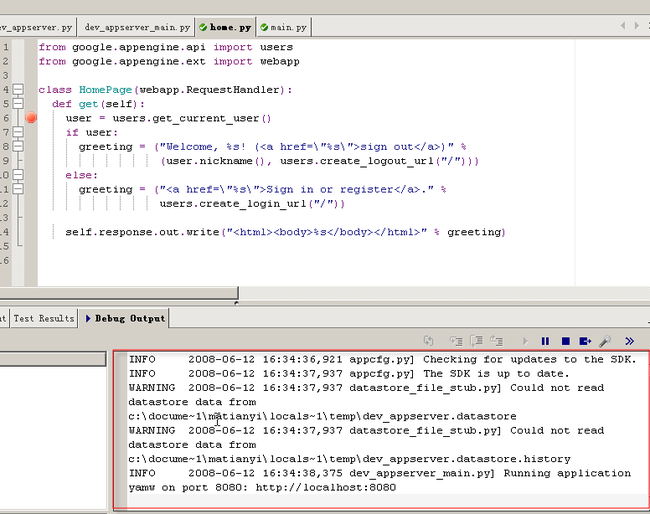Collapse the Sign in greeting fold marker

pyautogui.click(x=18, y=189)
